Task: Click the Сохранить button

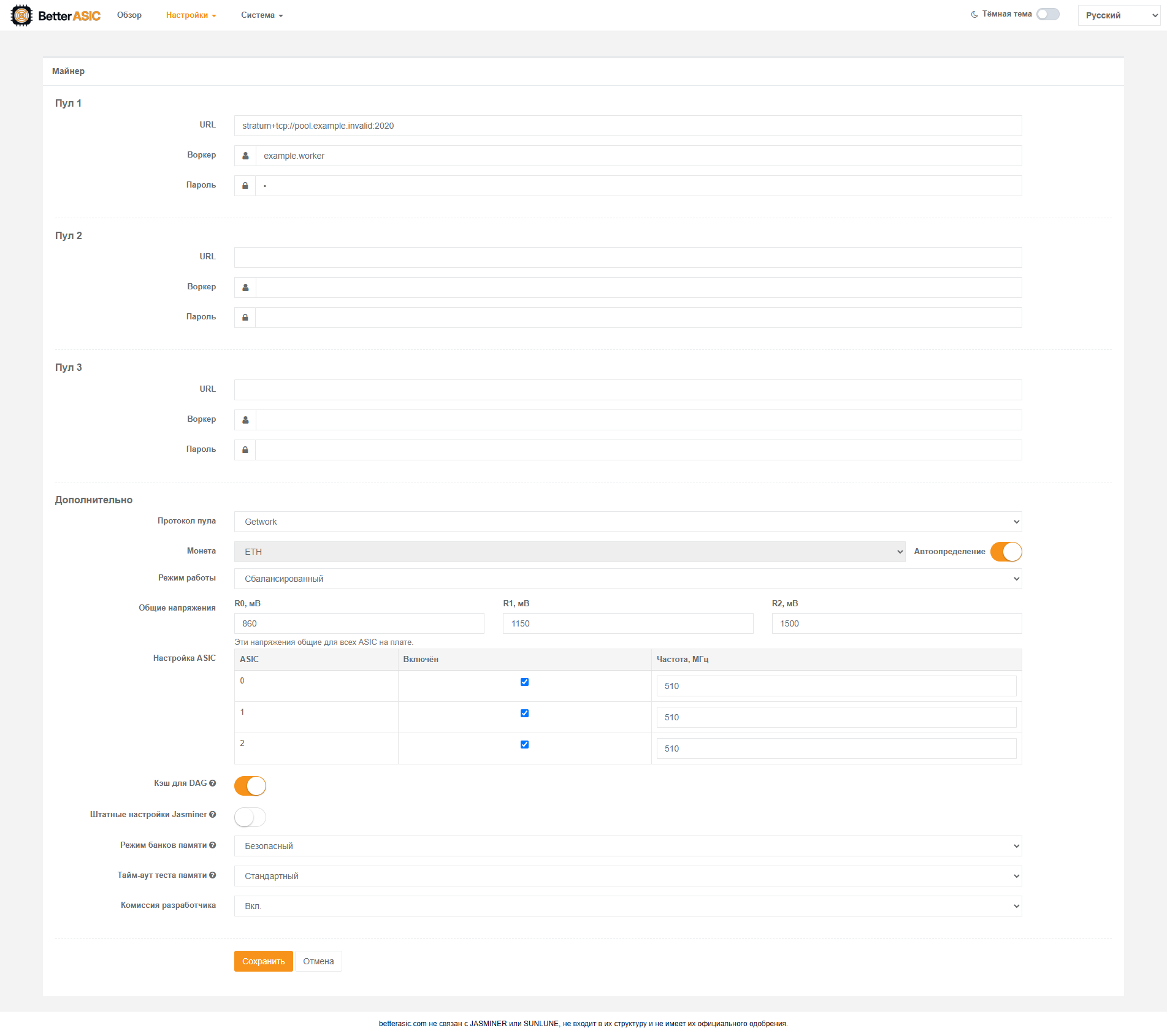Action: pyautogui.click(x=264, y=961)
